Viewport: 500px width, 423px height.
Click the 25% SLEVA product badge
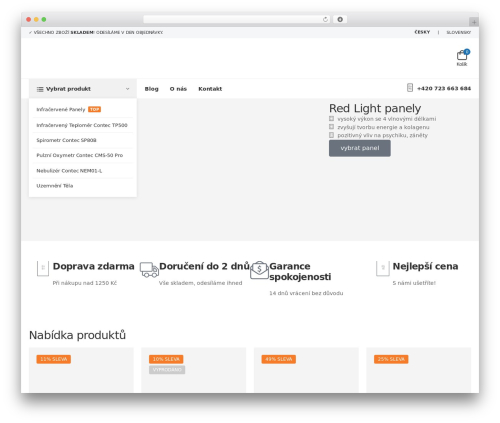click(391, 359)
